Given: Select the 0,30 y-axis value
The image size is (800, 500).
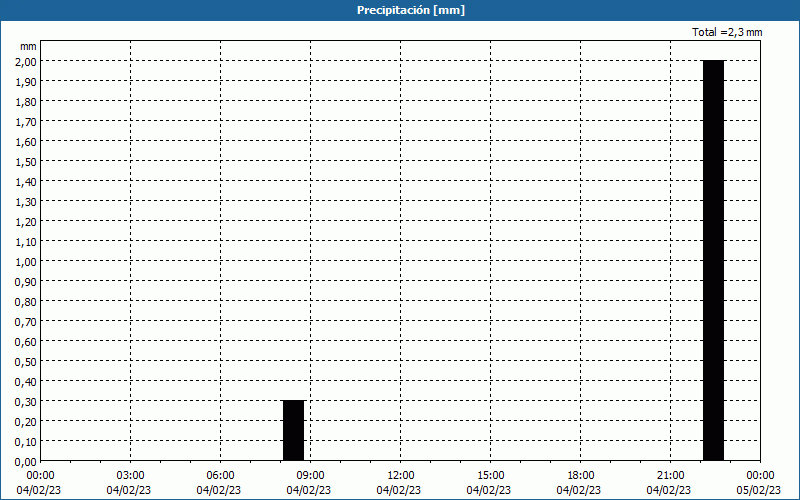Looking at the screenshot, I should (x=27, y=402).
